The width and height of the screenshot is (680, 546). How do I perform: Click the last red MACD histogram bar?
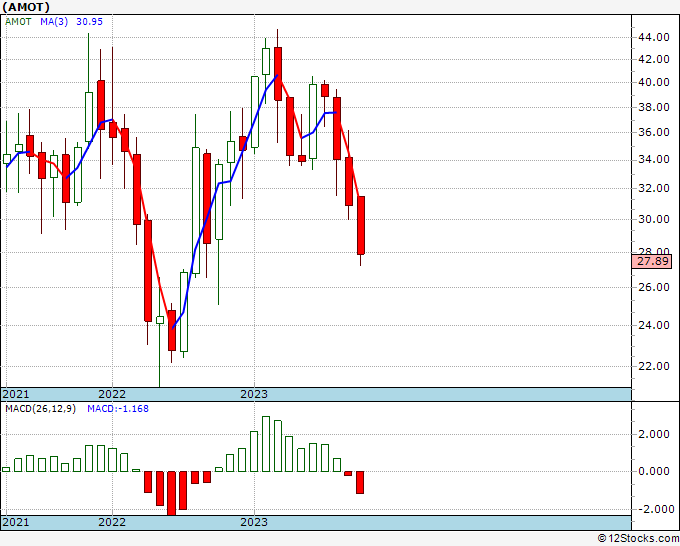pos(360,482)
